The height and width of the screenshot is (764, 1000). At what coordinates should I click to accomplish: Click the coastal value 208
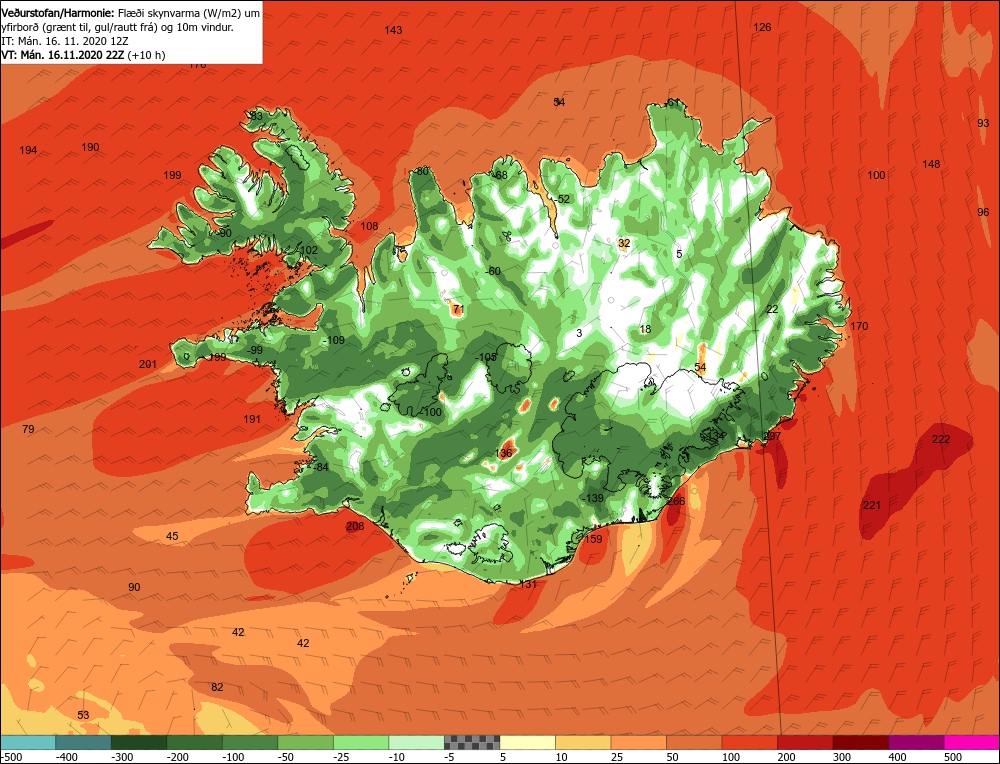(x=355, y=527)
